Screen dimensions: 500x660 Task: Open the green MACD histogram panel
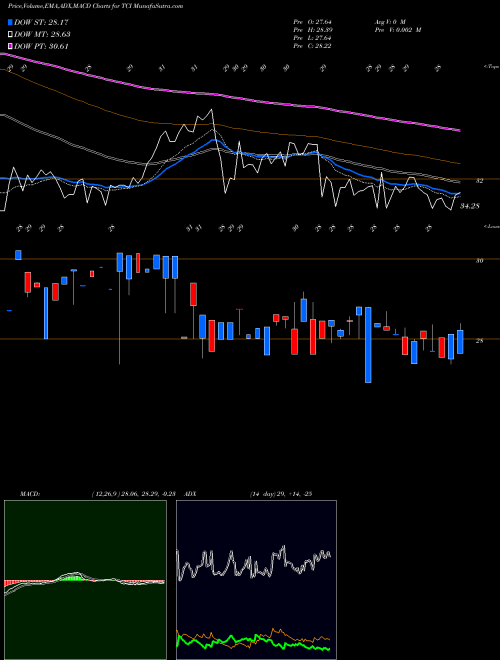pos(85,580)
